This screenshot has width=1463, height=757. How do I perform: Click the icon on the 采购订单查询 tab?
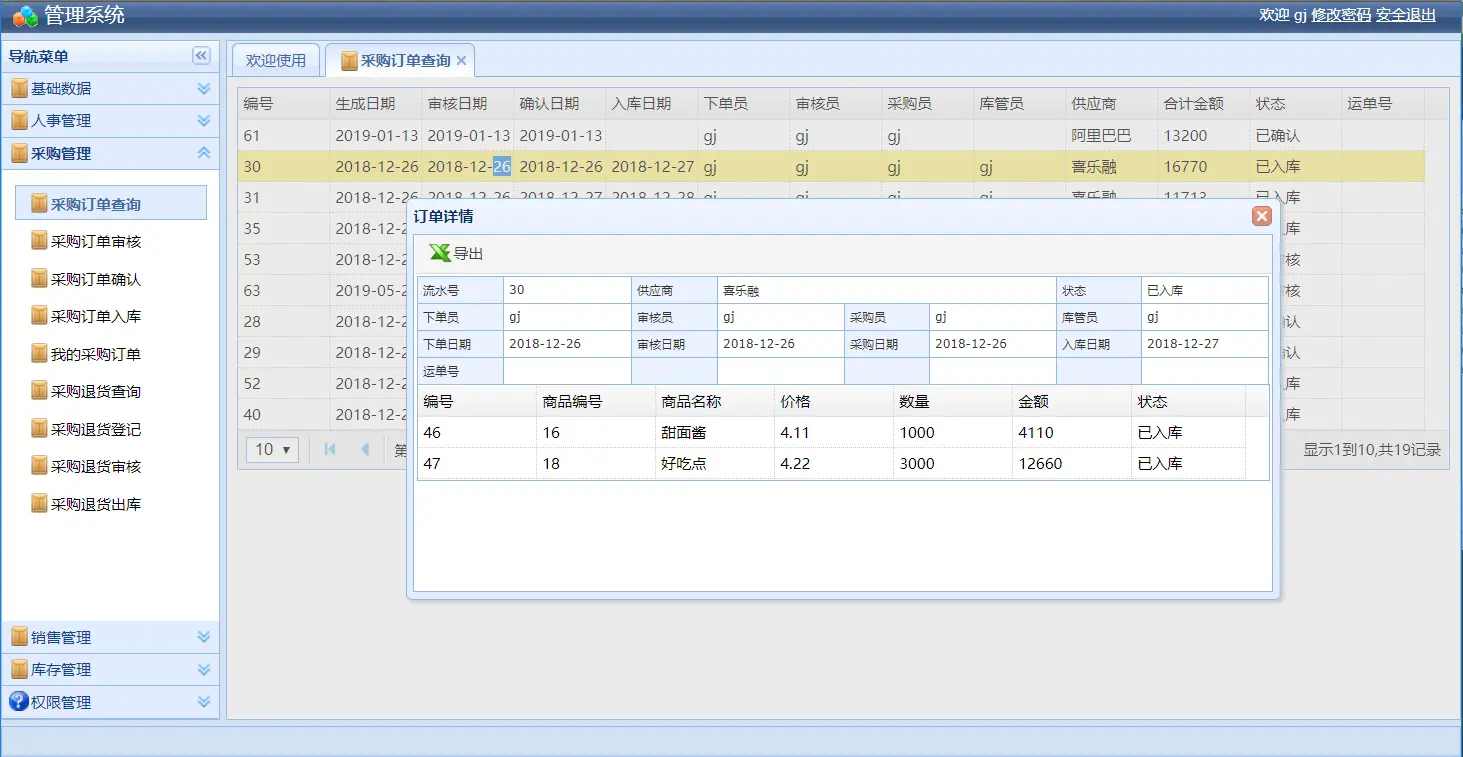[349, 61]
